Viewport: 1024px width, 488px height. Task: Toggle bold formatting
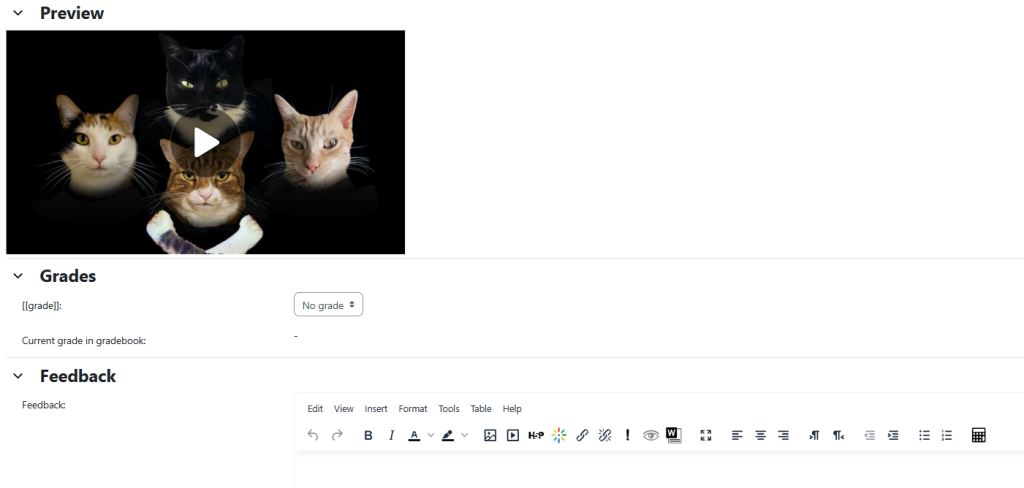[368, 436]
